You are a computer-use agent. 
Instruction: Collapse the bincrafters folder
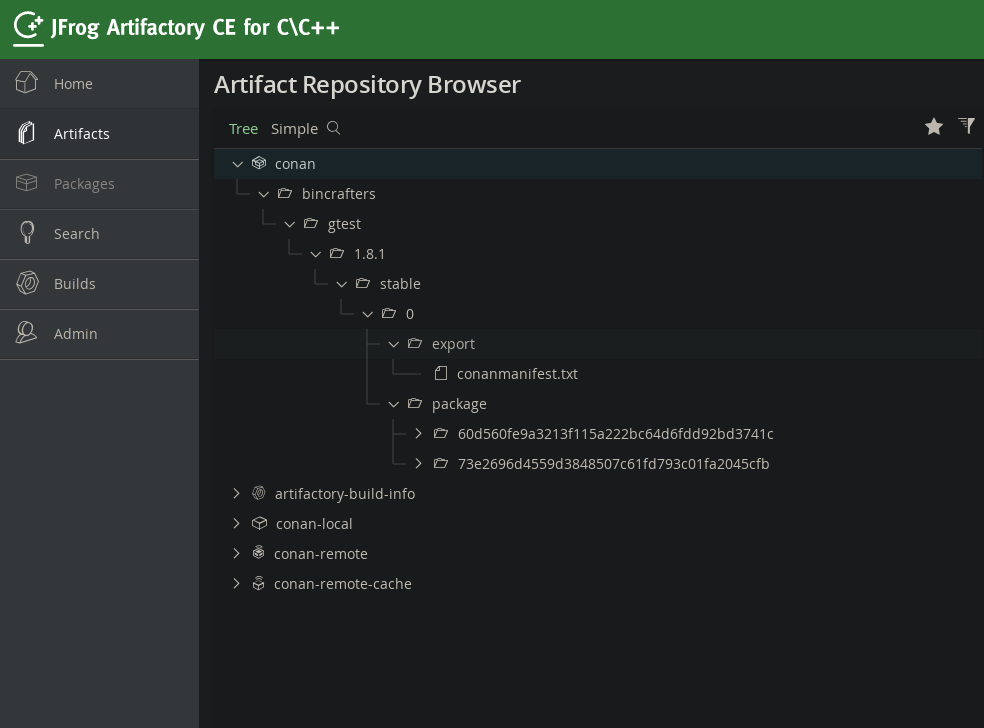coord(264,194)
